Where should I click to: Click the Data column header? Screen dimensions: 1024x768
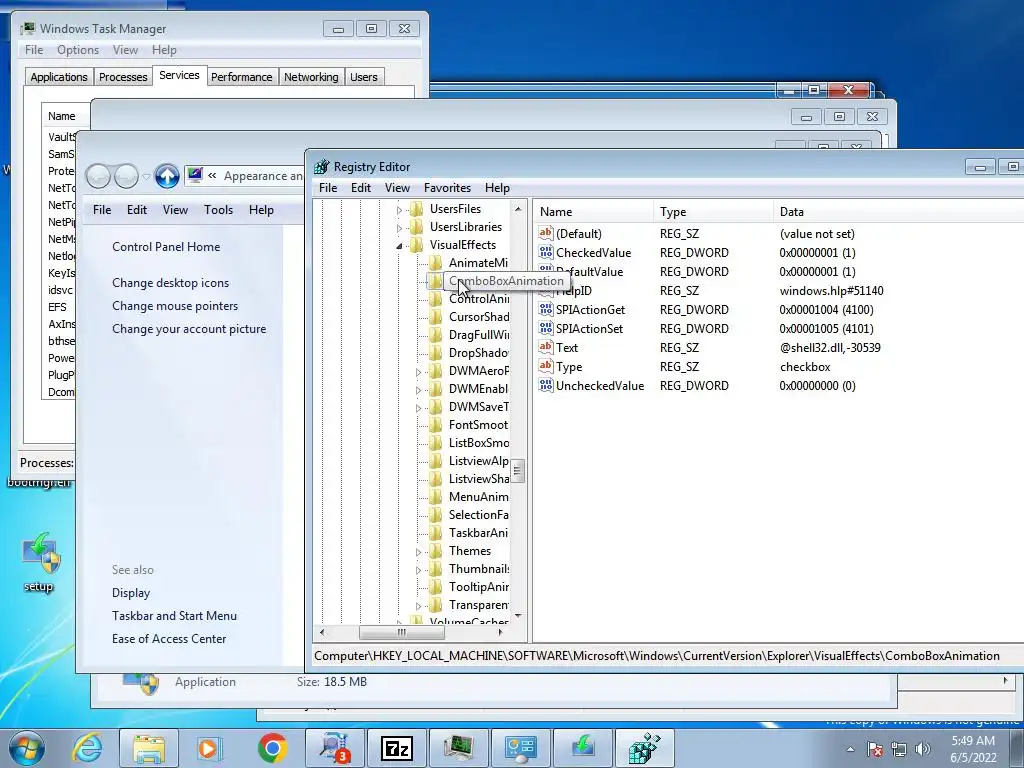click(897, 212)
